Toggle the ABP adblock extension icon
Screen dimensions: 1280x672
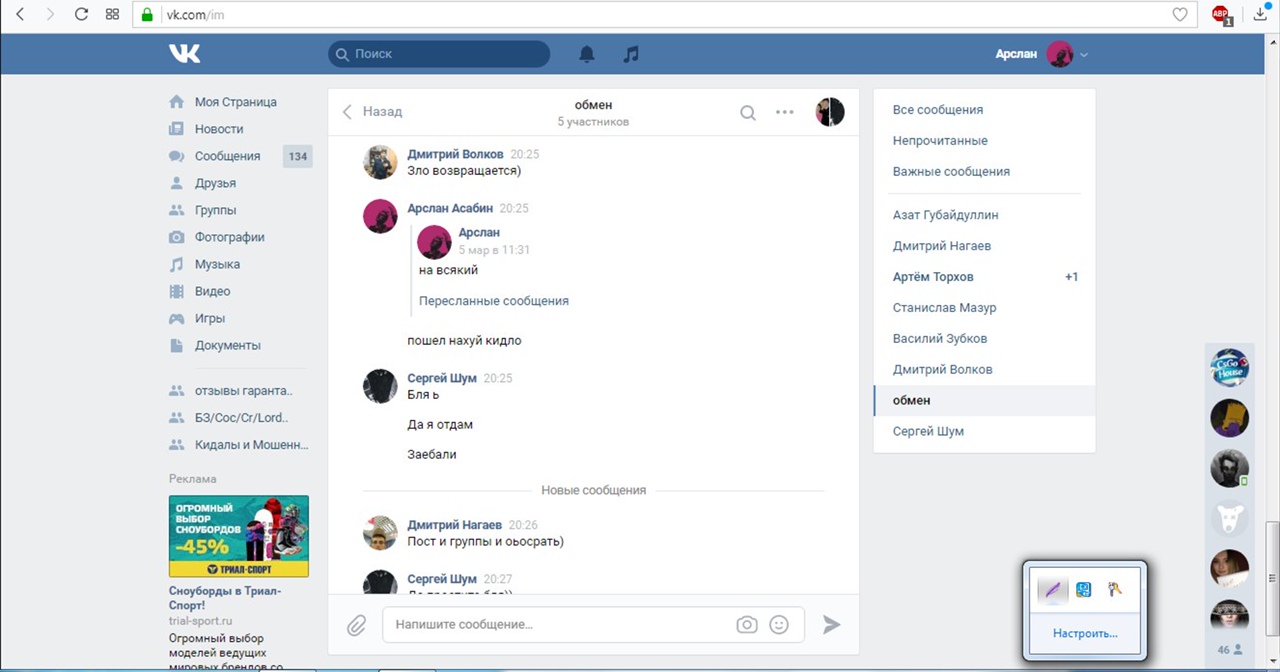(x=1221, y=14)
